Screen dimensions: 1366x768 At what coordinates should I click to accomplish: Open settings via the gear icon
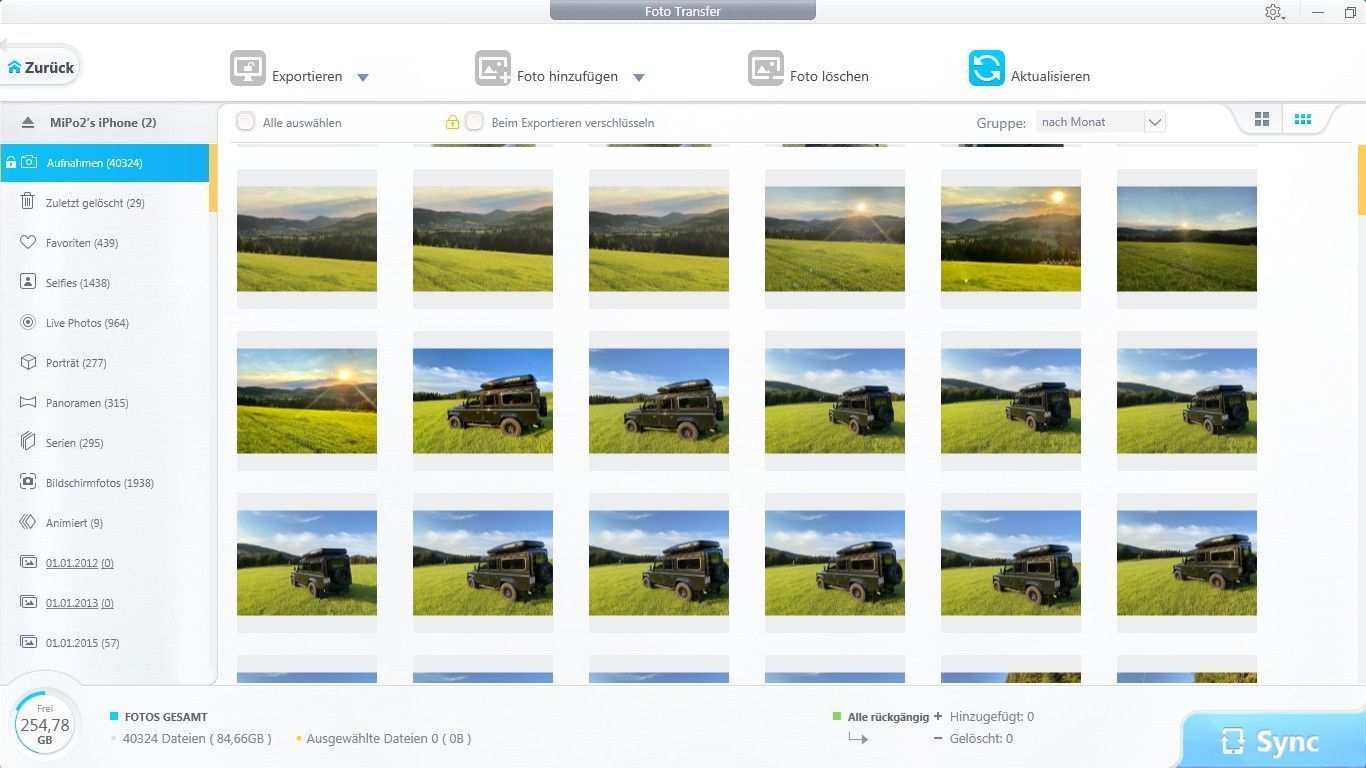coord(1273,12)
